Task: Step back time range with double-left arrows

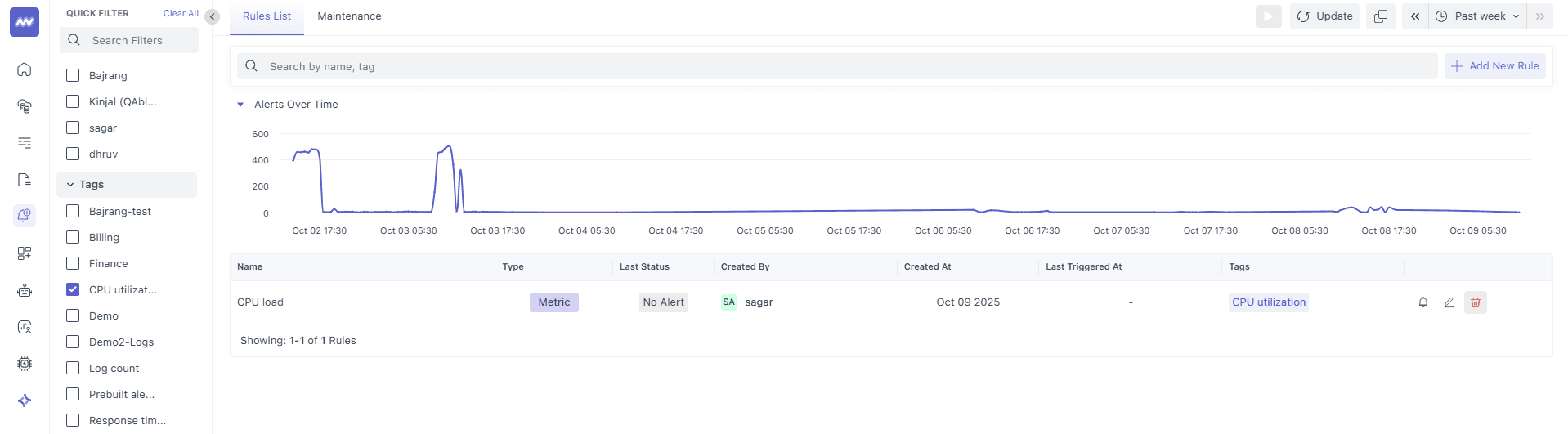Action: tap(1414, 16)
